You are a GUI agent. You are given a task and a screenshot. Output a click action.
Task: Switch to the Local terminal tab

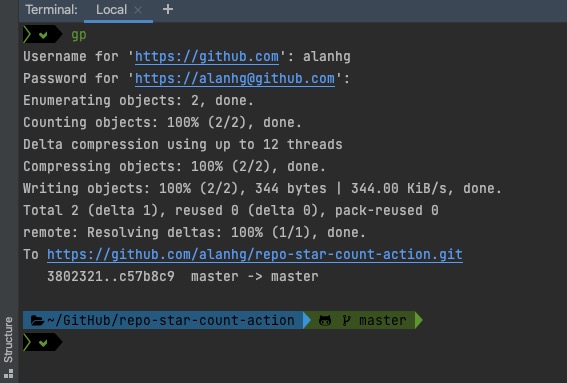click(111, 10)
